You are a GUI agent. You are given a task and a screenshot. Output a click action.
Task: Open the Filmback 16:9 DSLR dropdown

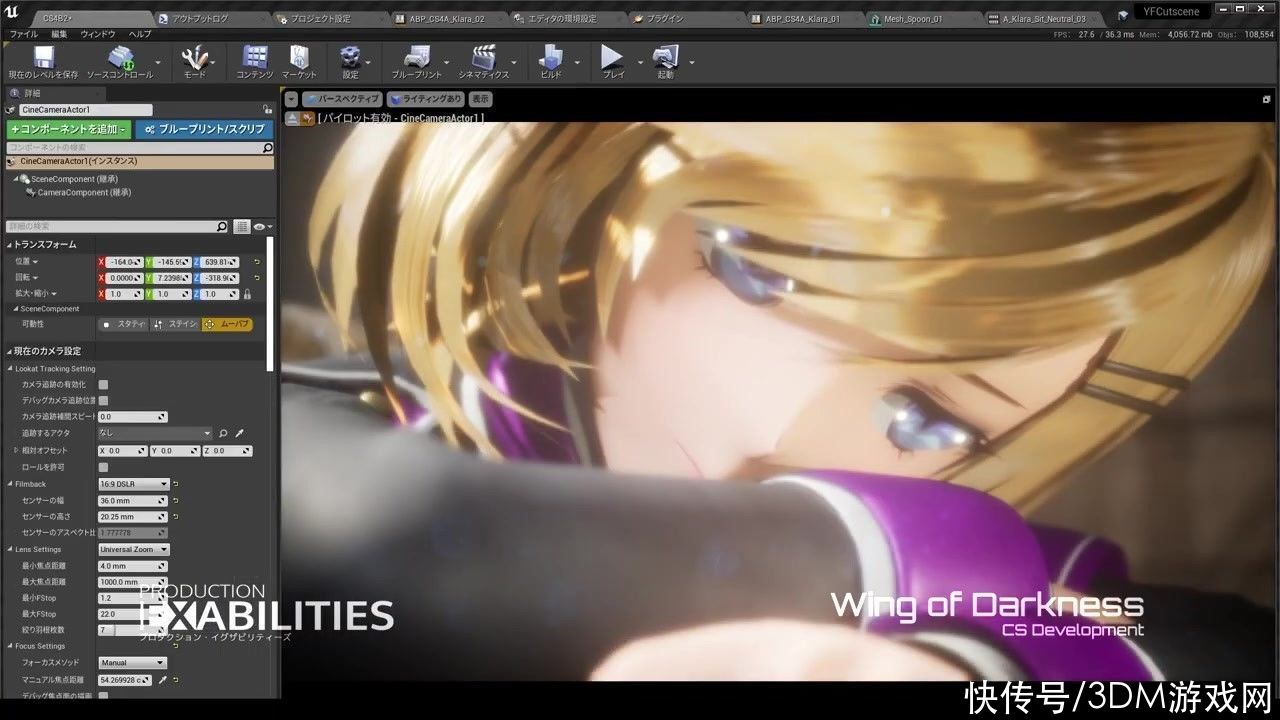[133, 484]
